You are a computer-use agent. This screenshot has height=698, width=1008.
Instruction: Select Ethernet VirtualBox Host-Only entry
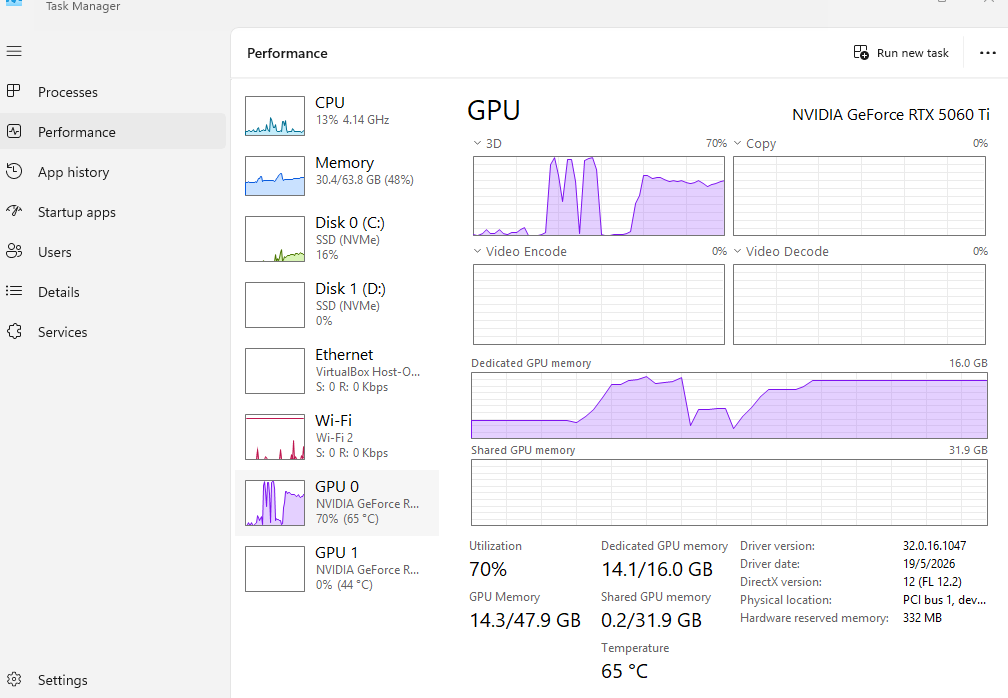pyautogui.click(x=337, y=371)
